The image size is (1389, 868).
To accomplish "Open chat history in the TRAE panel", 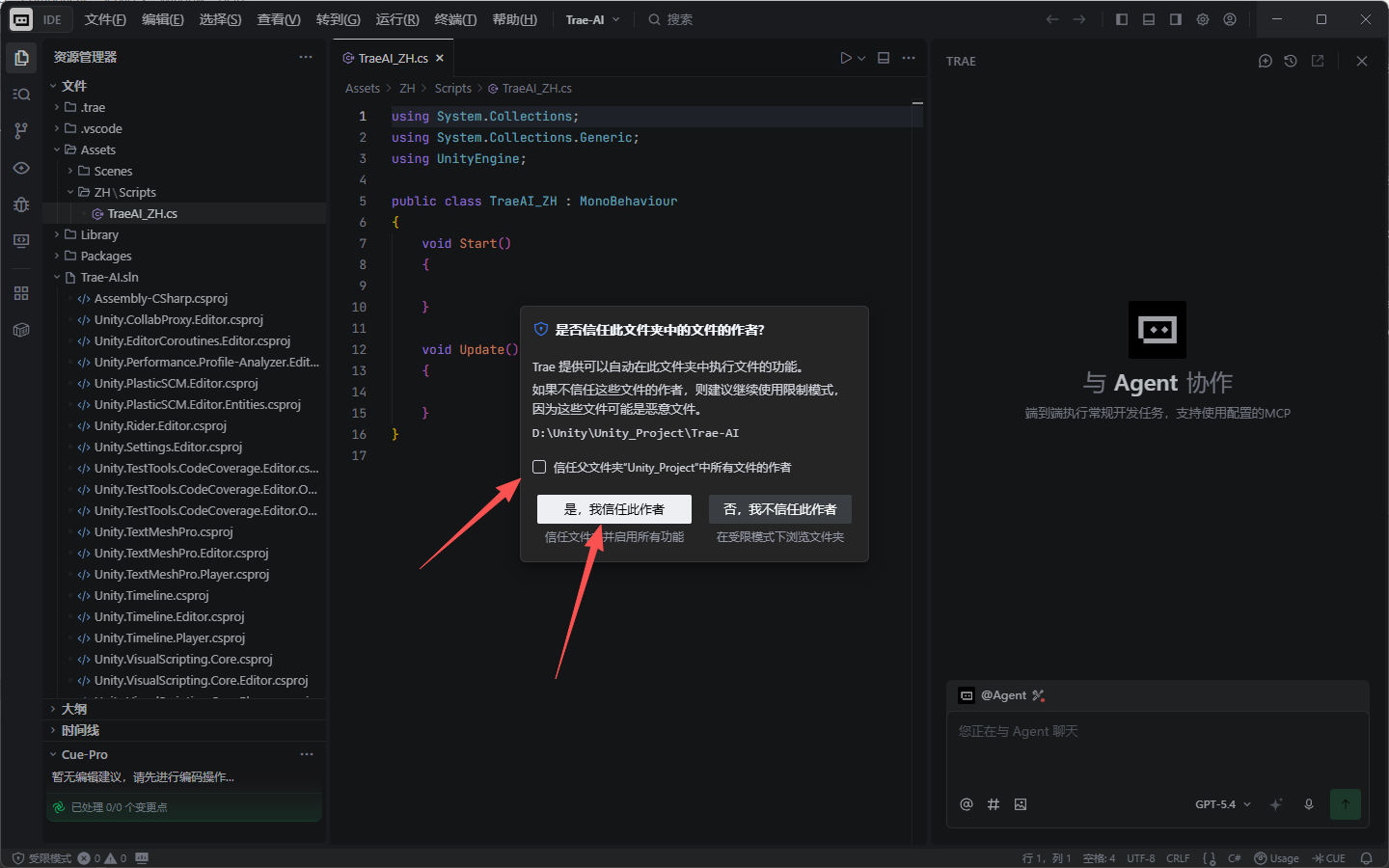I will tap(1291, 61).
